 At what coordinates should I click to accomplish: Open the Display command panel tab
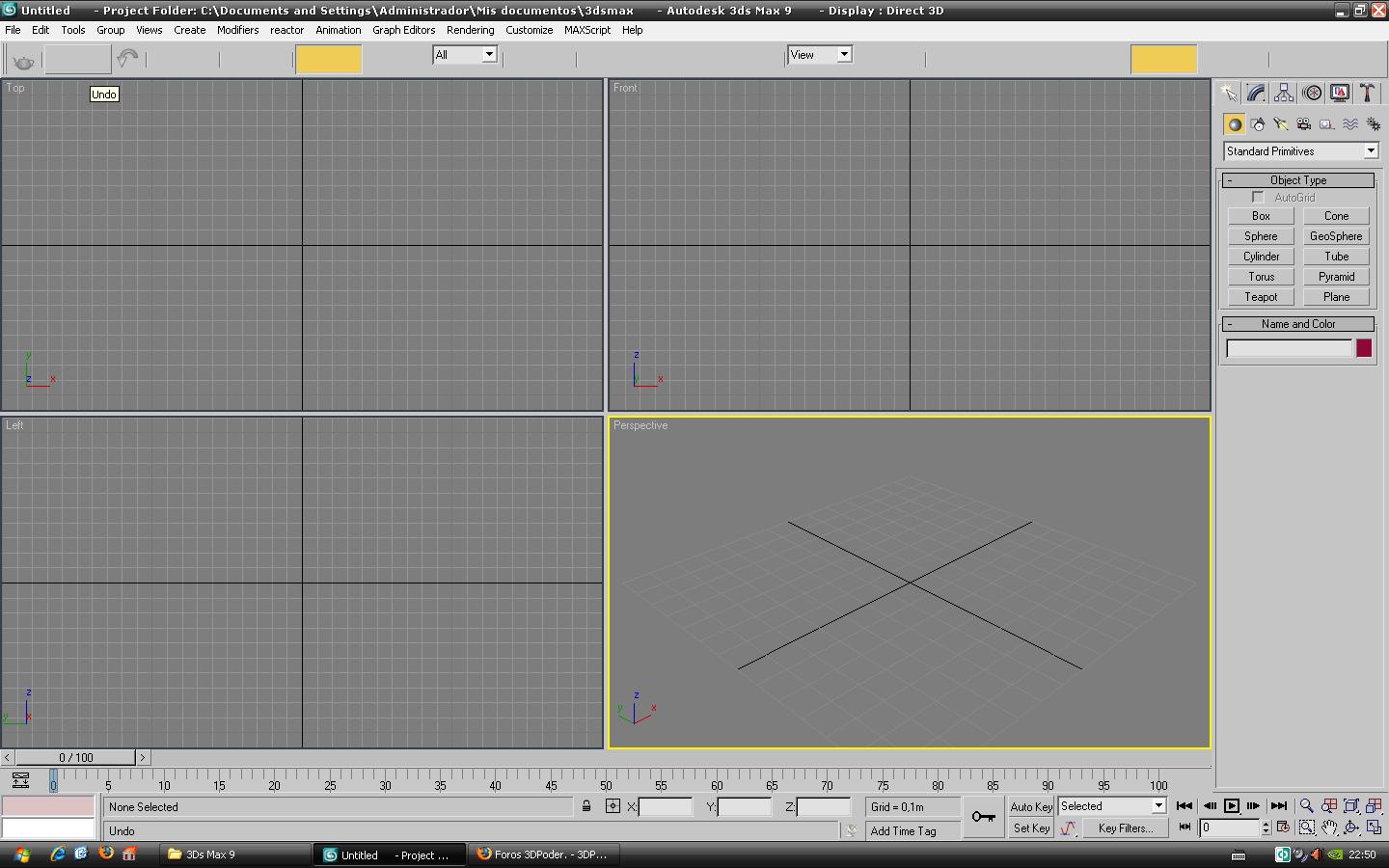point(1340,93)
